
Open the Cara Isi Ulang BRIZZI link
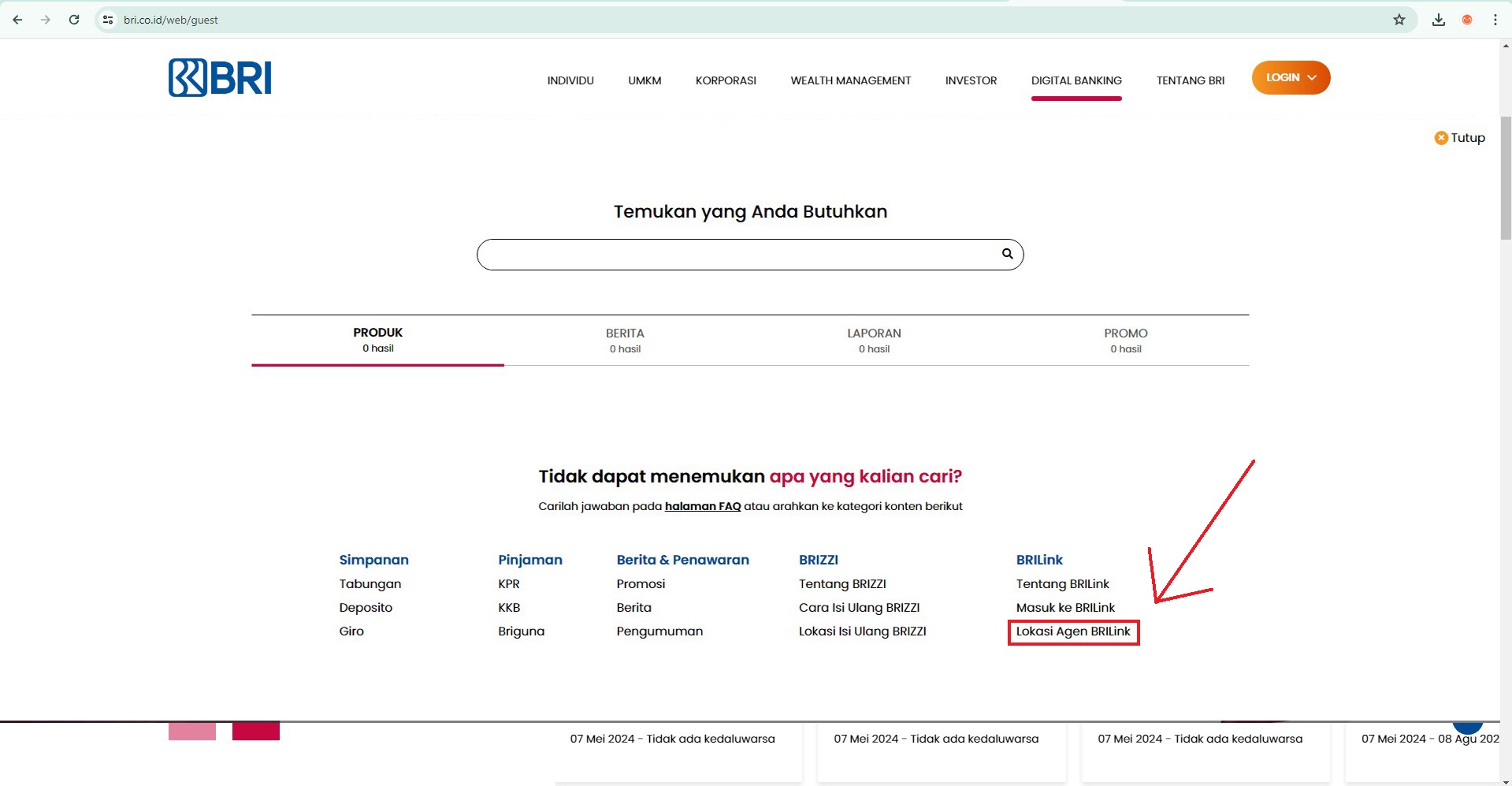859,607
